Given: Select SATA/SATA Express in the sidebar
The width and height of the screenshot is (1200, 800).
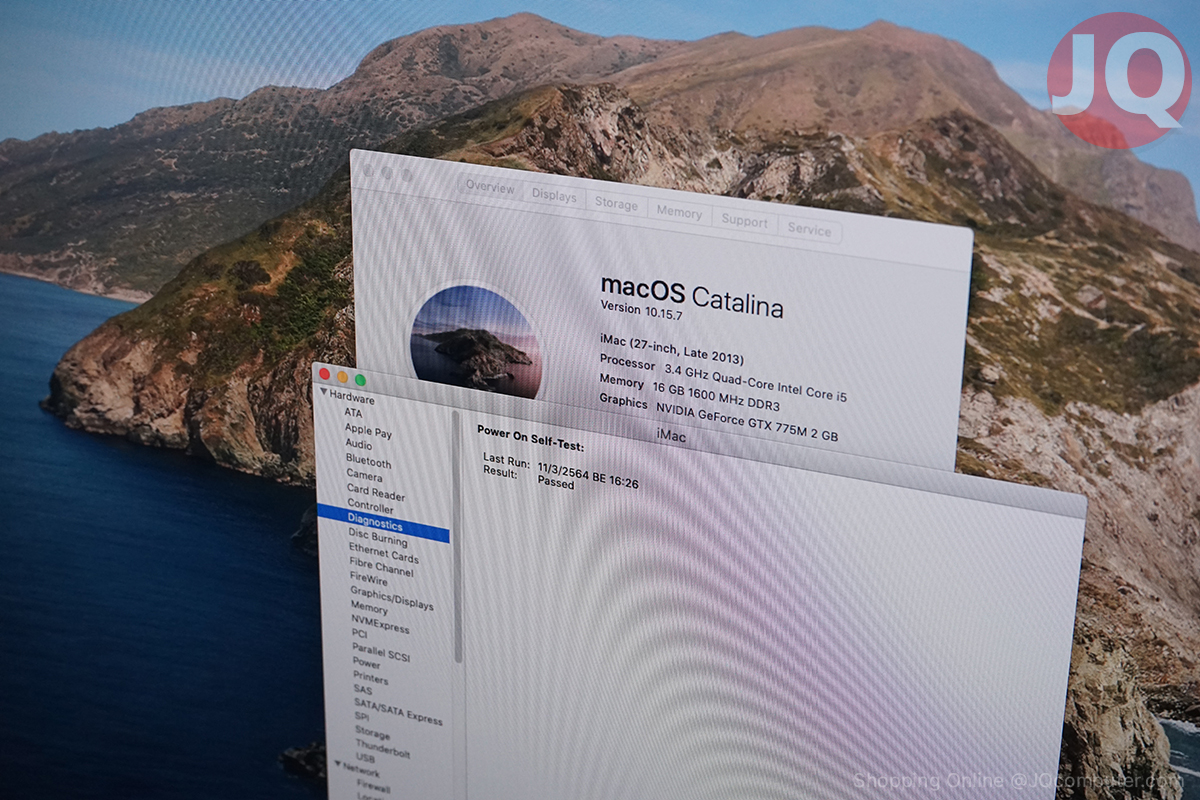Looking at the screenshot, I should tap(398, 710).
